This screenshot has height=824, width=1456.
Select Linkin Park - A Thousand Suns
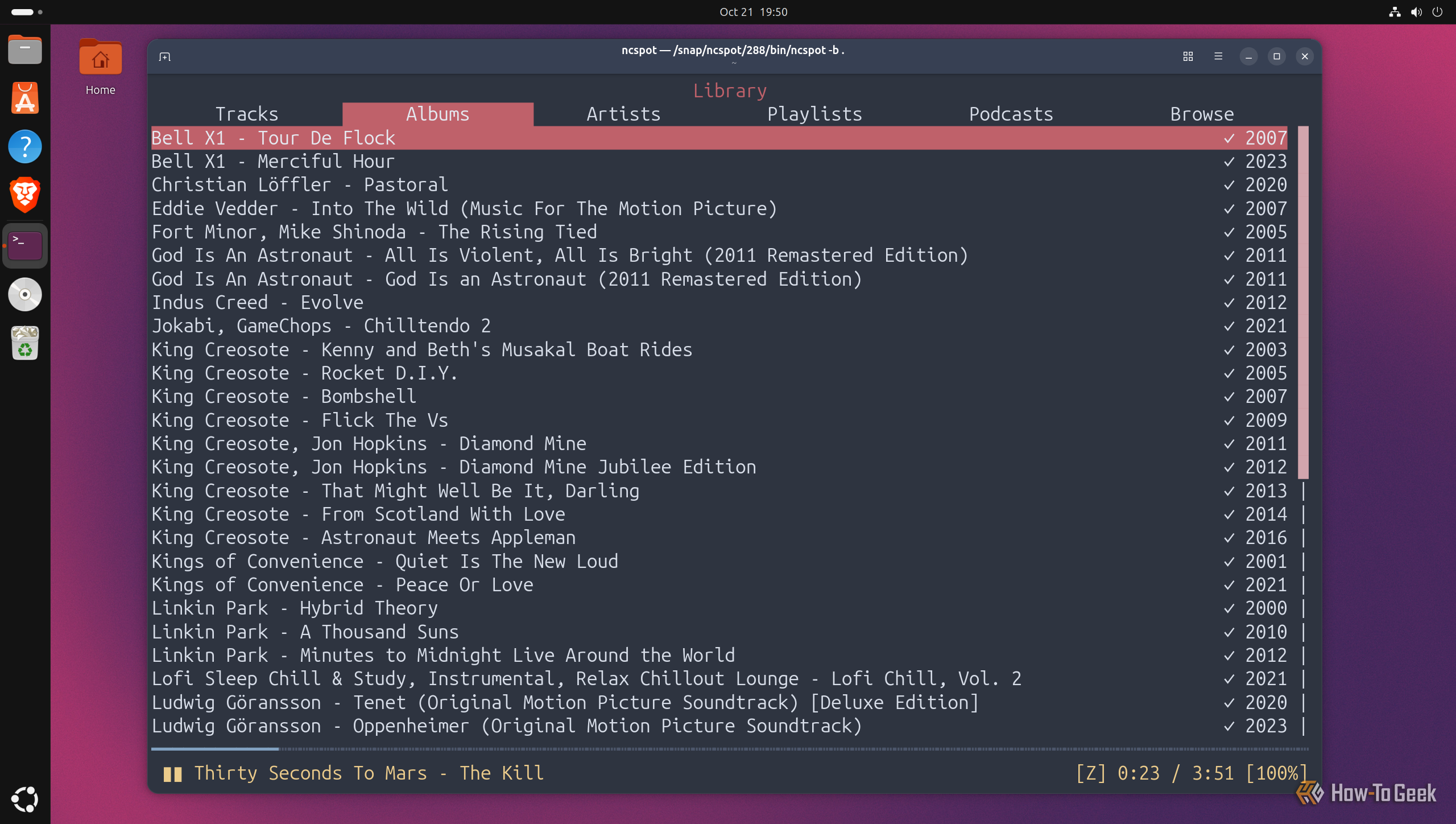[x=719, y=632]
